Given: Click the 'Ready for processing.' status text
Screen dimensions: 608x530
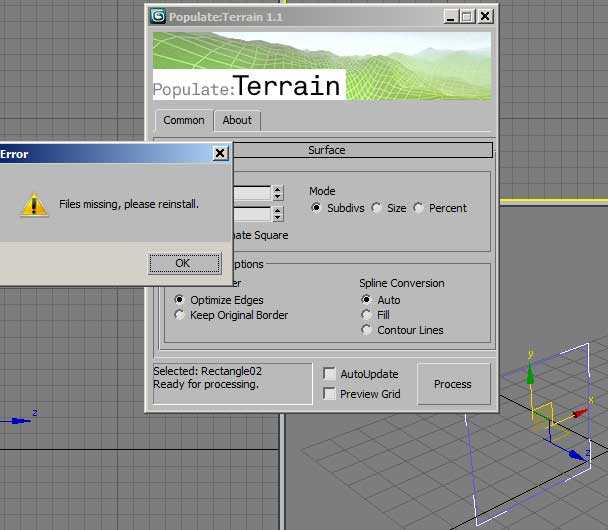Looking at the screenshot, I should pos(206,384).
